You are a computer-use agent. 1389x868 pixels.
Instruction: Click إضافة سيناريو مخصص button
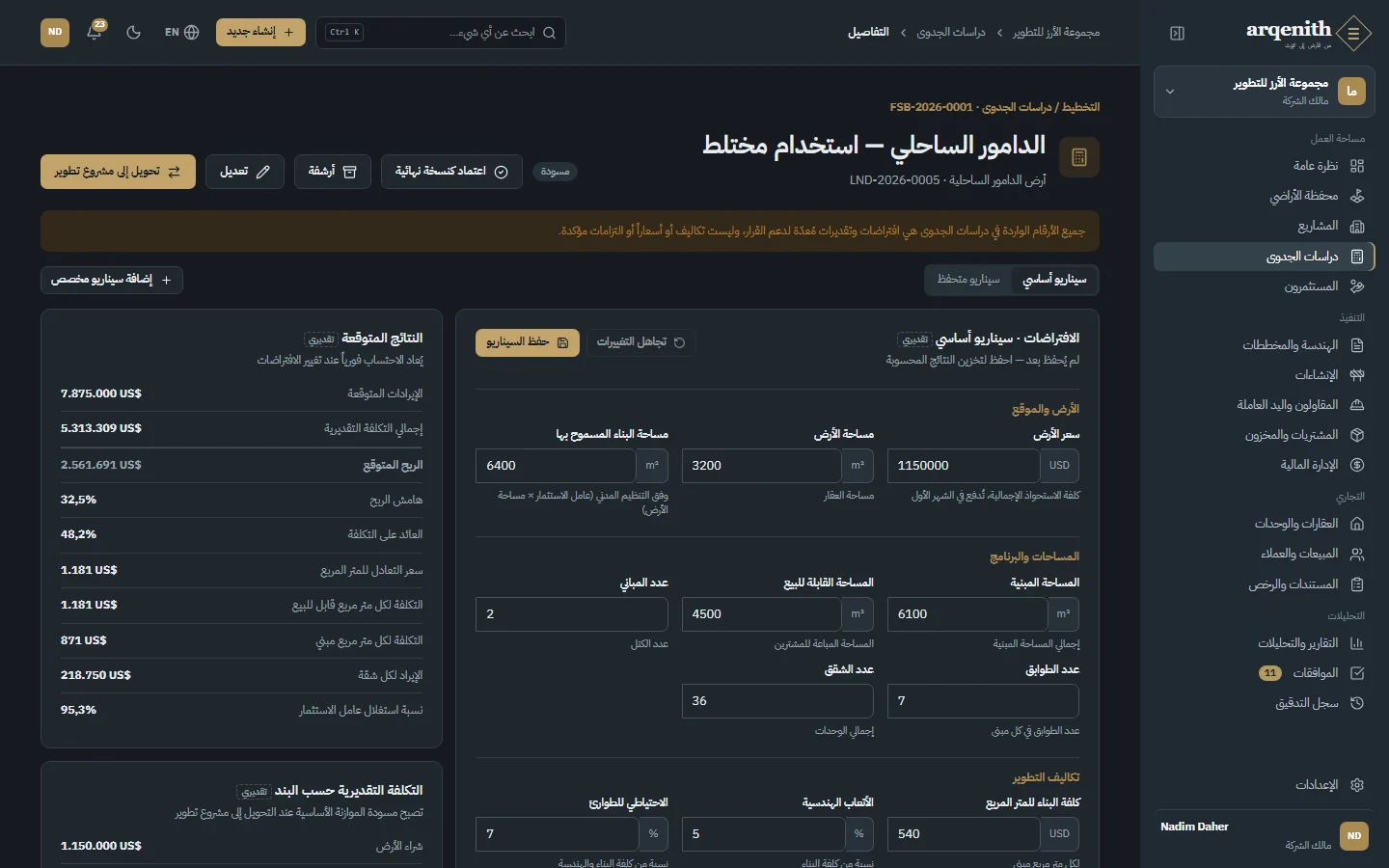pyautogui.click(x=112, y=280)
